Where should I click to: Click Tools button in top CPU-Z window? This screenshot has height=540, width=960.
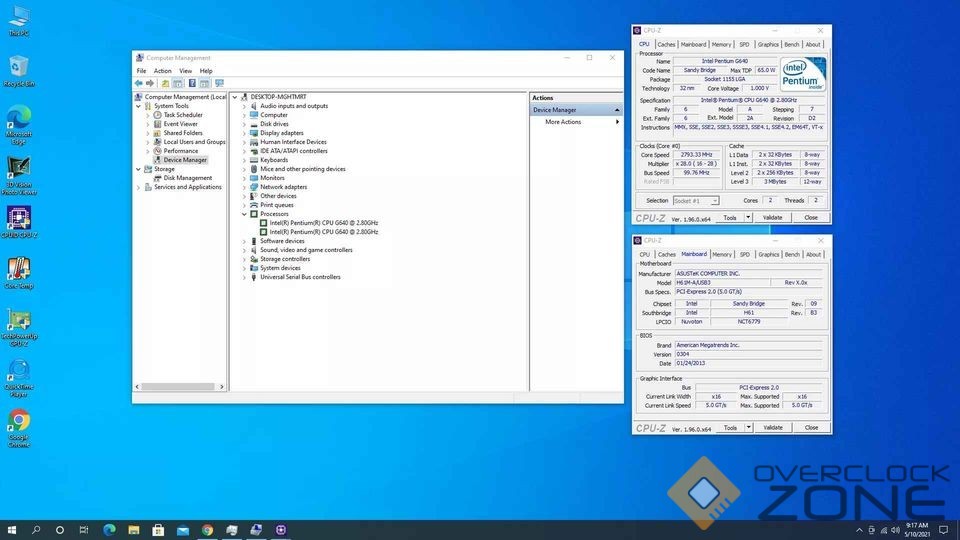tap(730, 217)
